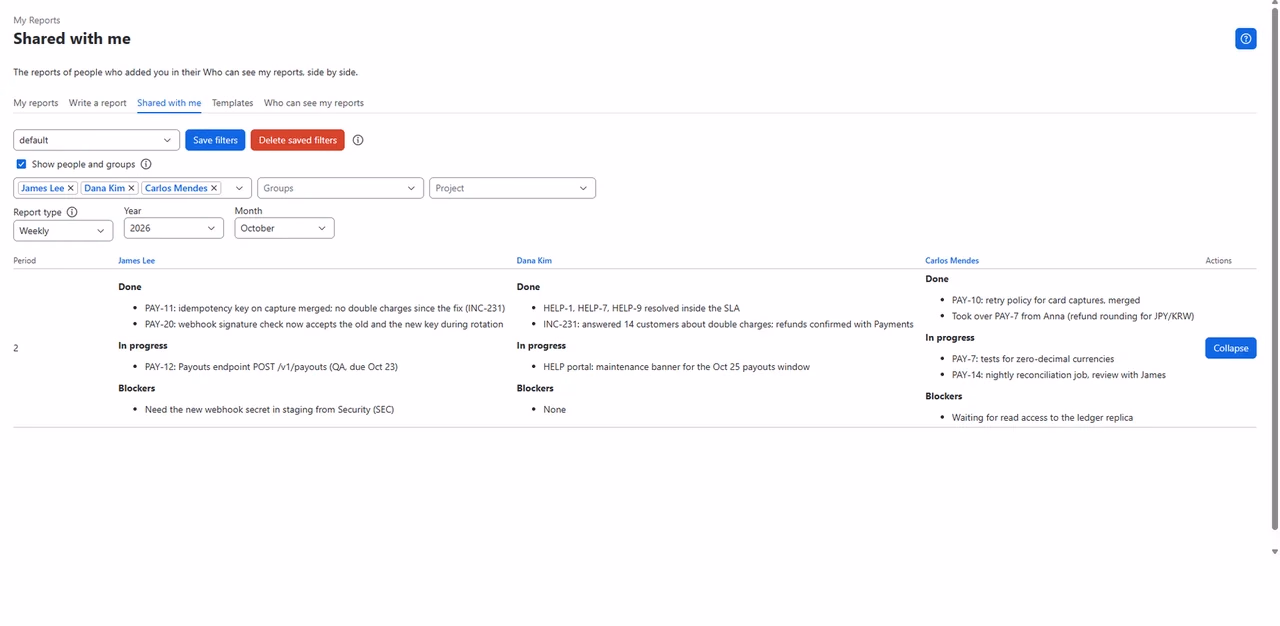Click HELP-1, HELP-7, HELP-9 resolved item
Screen dimensions: 1280x626
click(x=642, y=308)
